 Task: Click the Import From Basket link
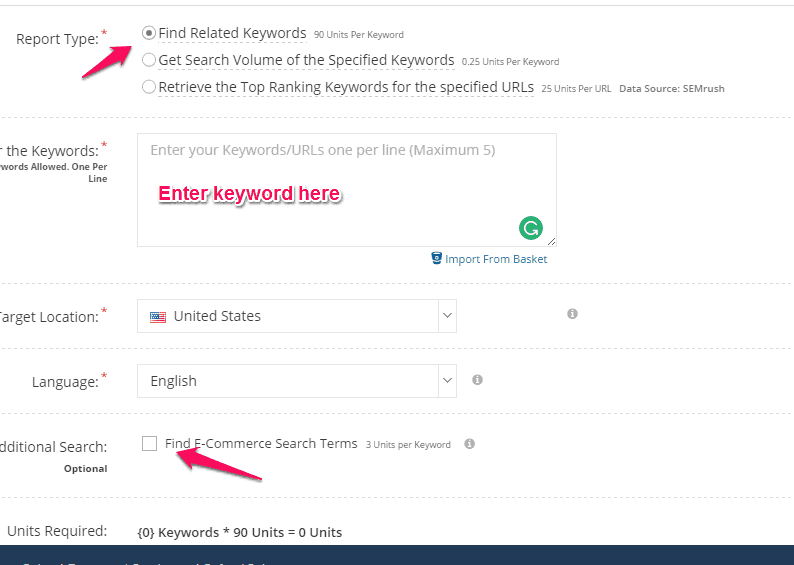496,259
